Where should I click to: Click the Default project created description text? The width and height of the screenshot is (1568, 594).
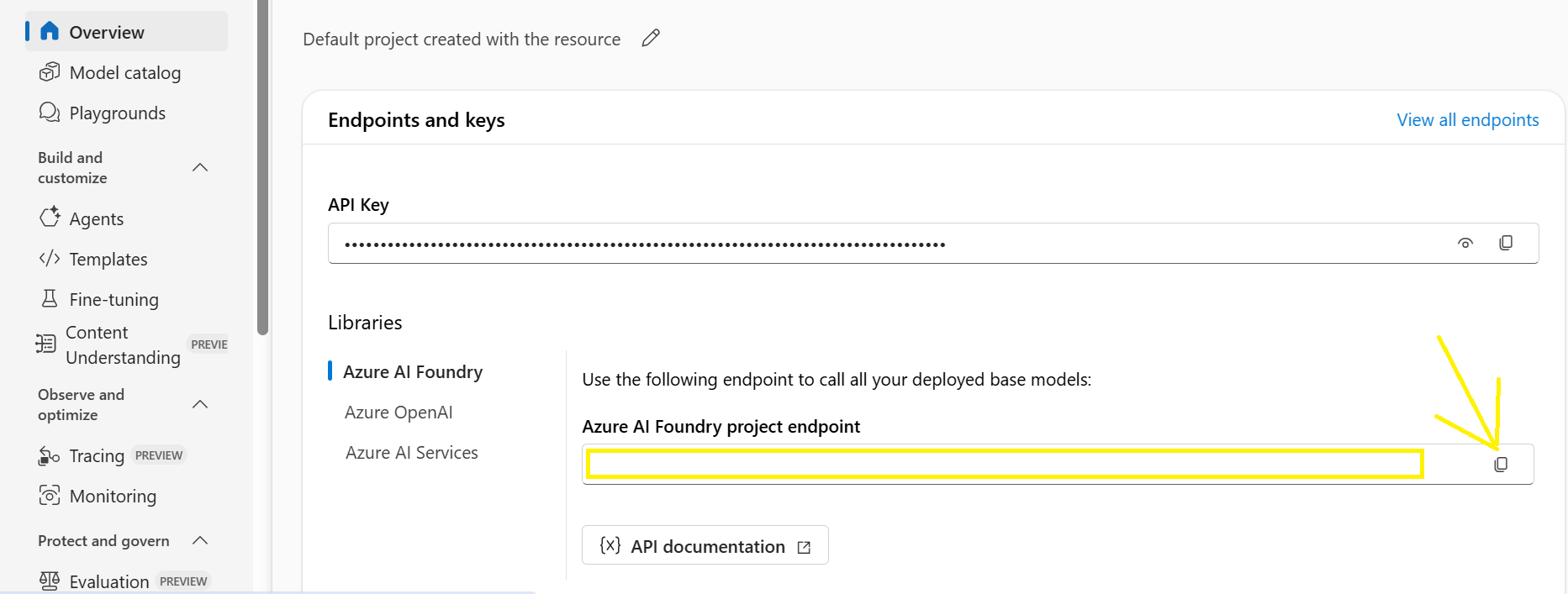462,39
